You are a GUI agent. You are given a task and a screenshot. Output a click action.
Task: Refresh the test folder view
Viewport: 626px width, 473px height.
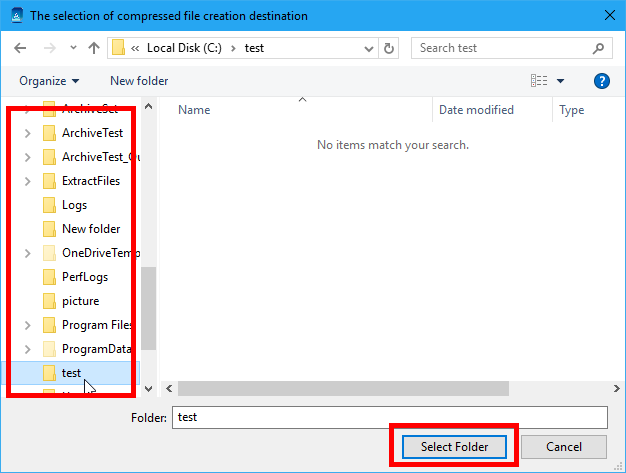point(388,48)
